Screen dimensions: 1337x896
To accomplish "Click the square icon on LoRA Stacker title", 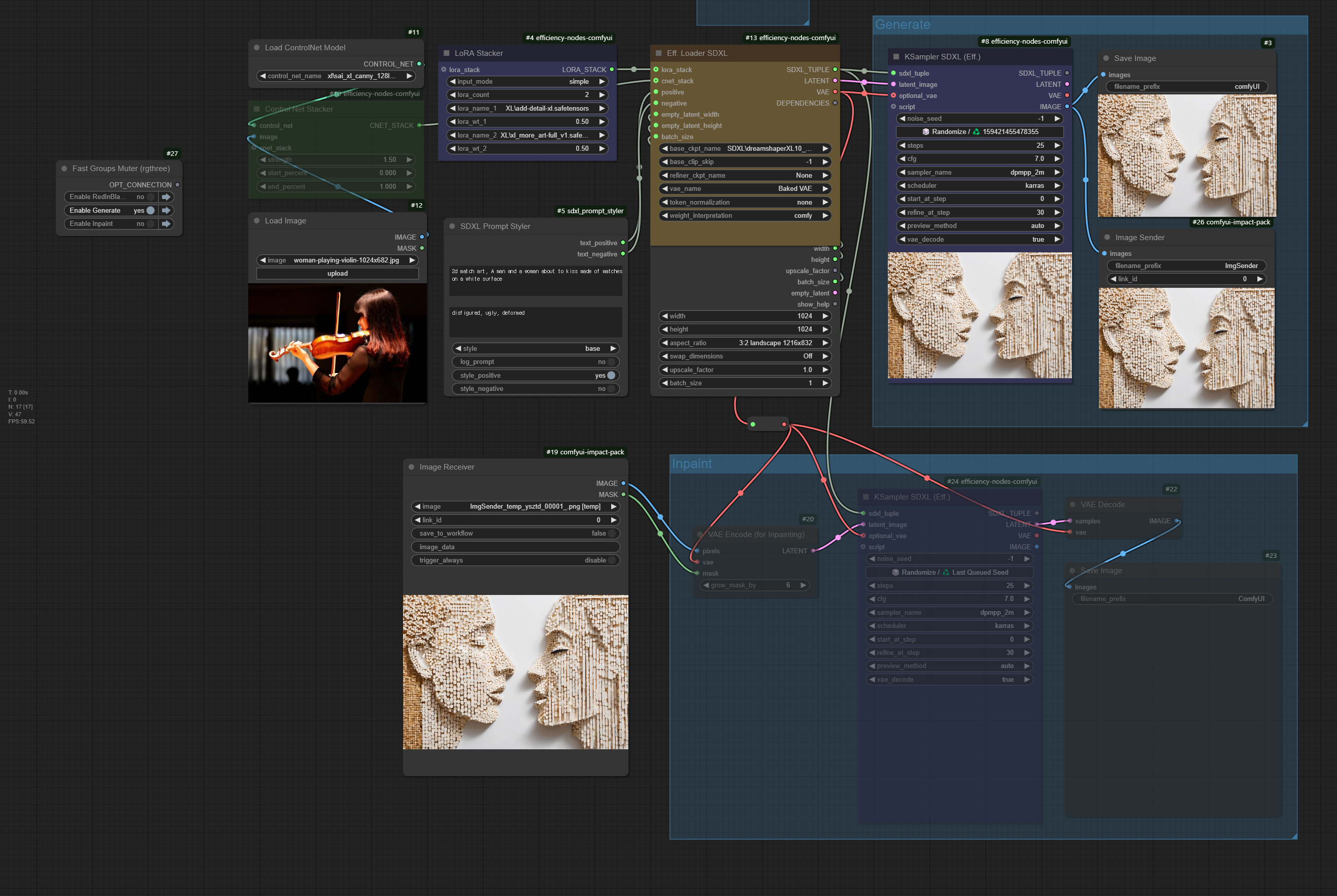I will pos(447,53).
